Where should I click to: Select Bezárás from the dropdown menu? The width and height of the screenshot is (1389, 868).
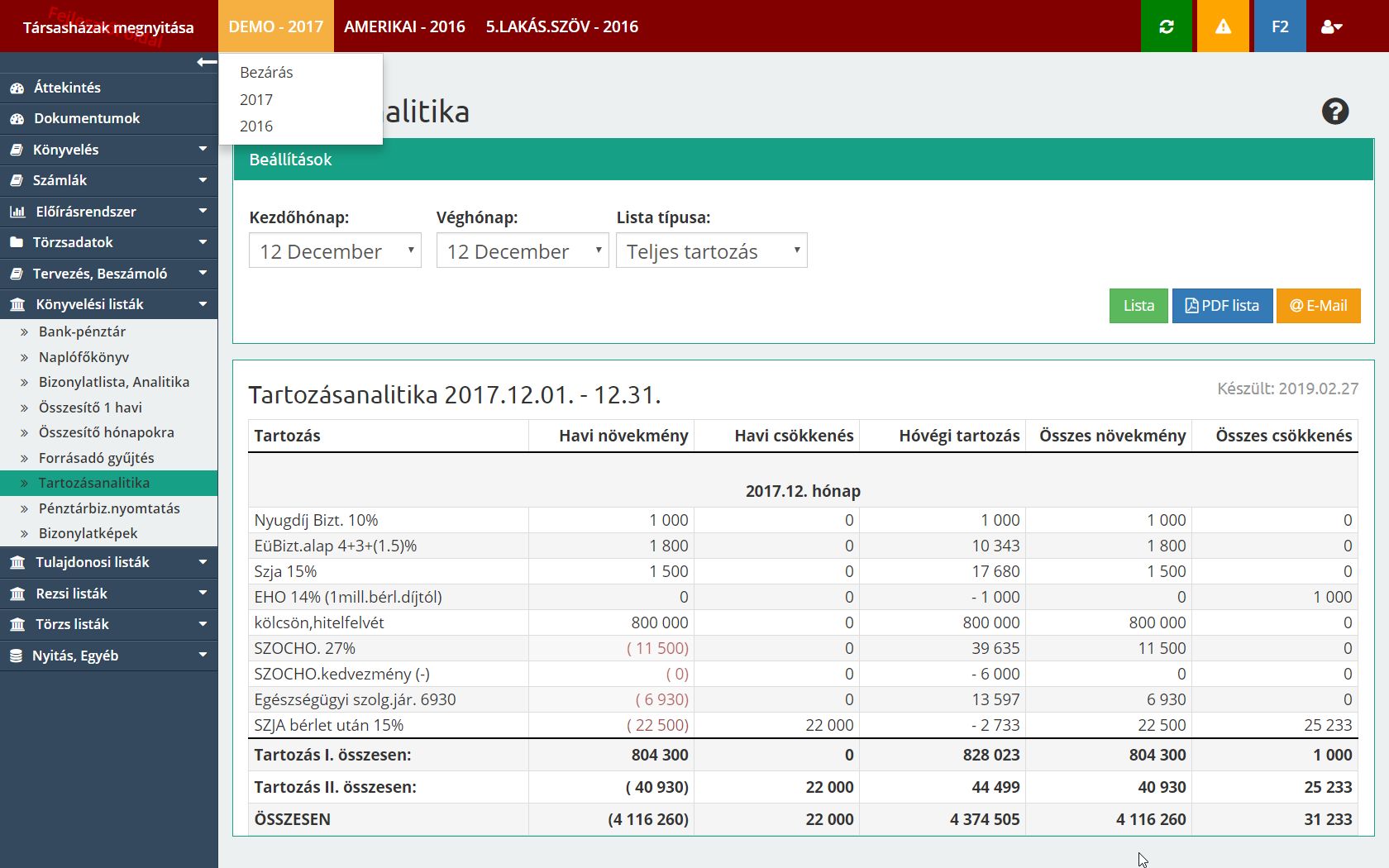click(266, 73)
